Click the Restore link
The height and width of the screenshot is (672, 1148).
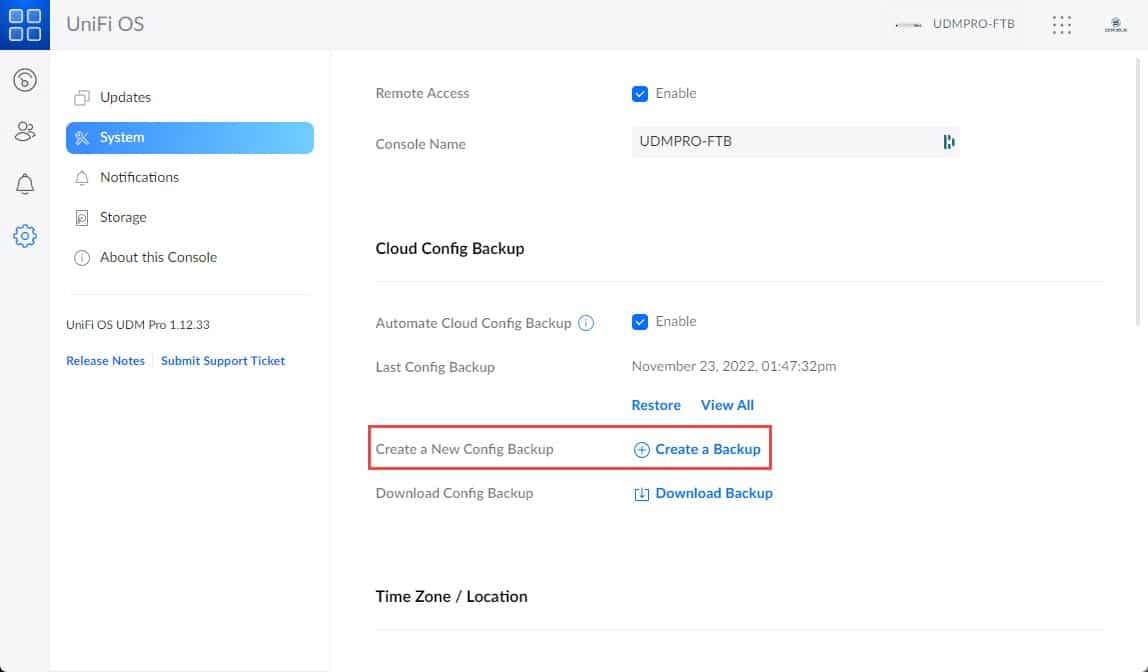(x=656, y=406)
